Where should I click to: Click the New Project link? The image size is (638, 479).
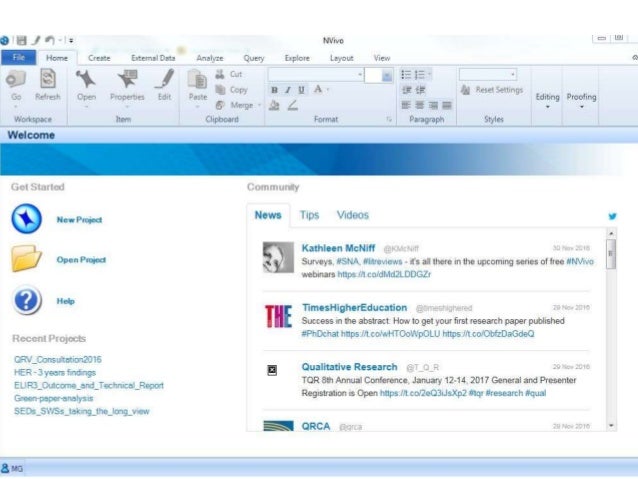[79, 220]
